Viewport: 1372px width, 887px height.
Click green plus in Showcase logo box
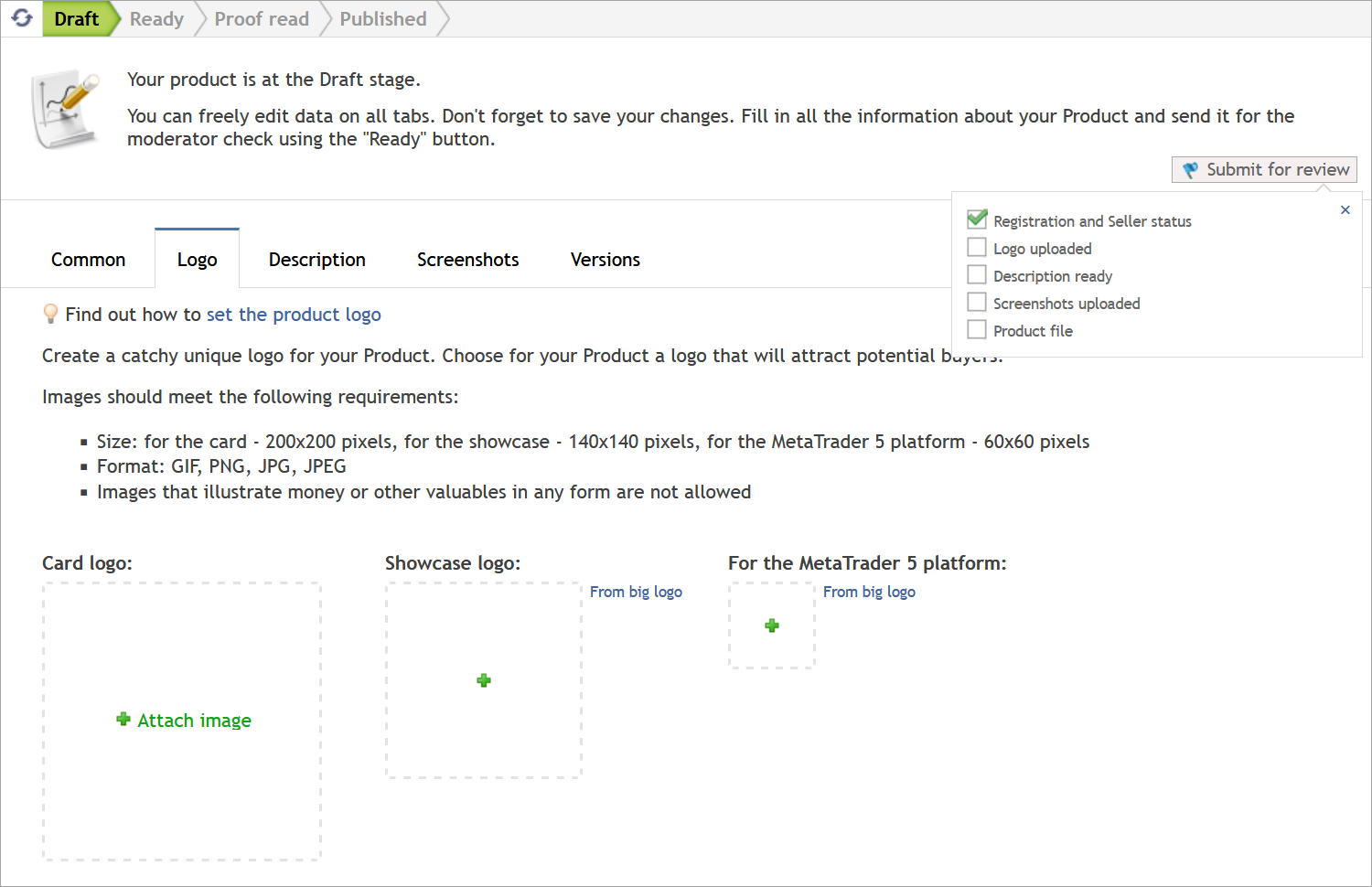(x=484, y=680)
